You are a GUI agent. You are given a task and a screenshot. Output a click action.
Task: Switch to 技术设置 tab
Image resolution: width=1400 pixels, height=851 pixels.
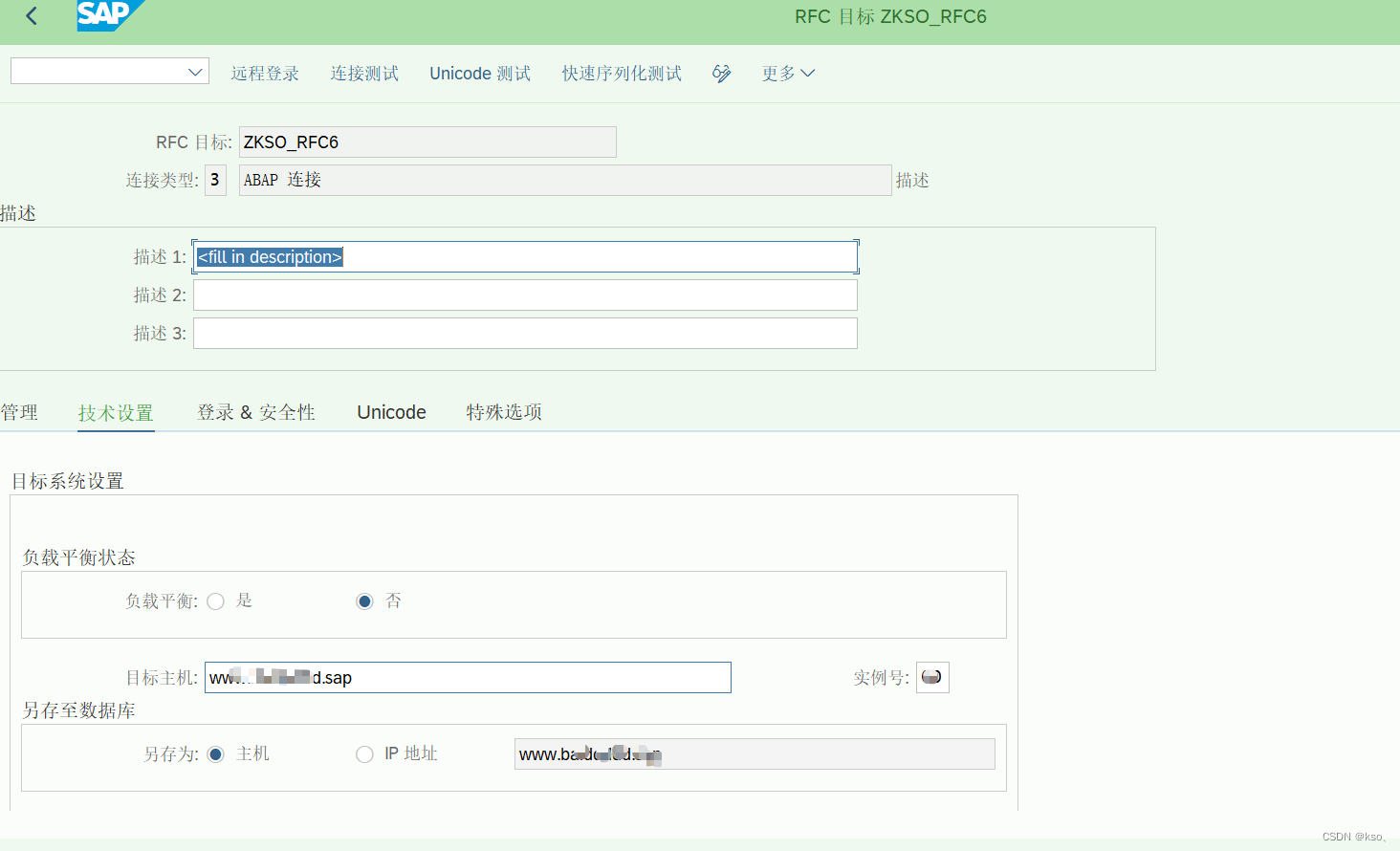[116, 412]
